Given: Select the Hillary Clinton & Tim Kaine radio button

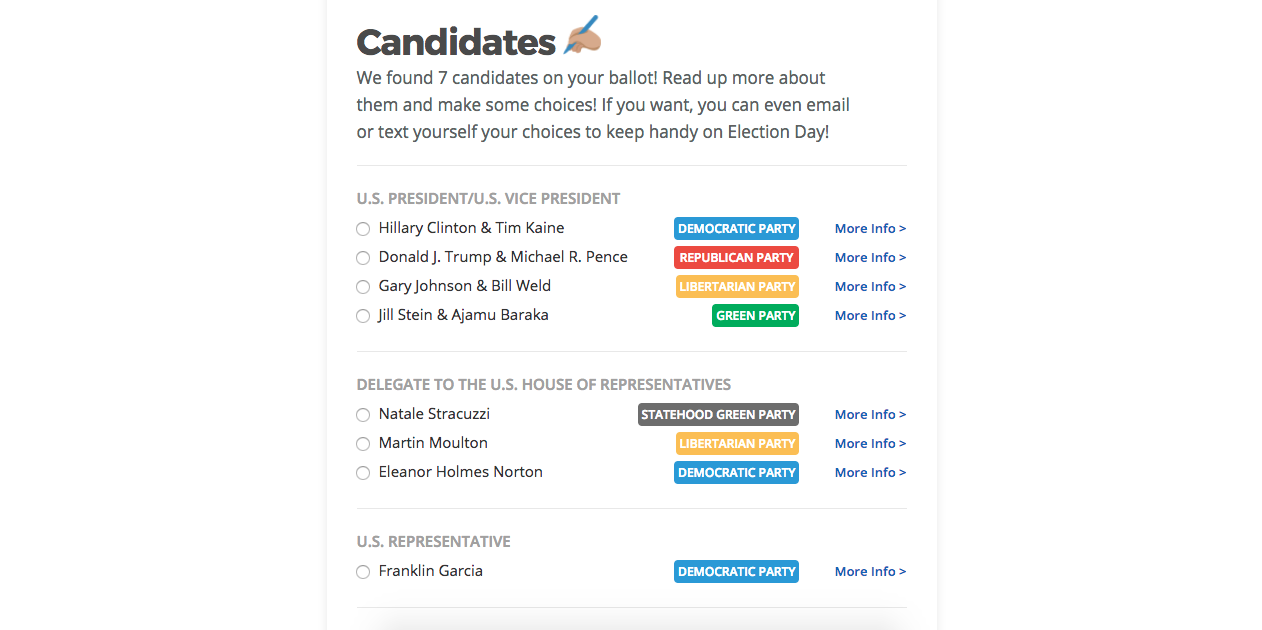Looking at the screenshot, I should pyautogui.click(x=363, y=229).
